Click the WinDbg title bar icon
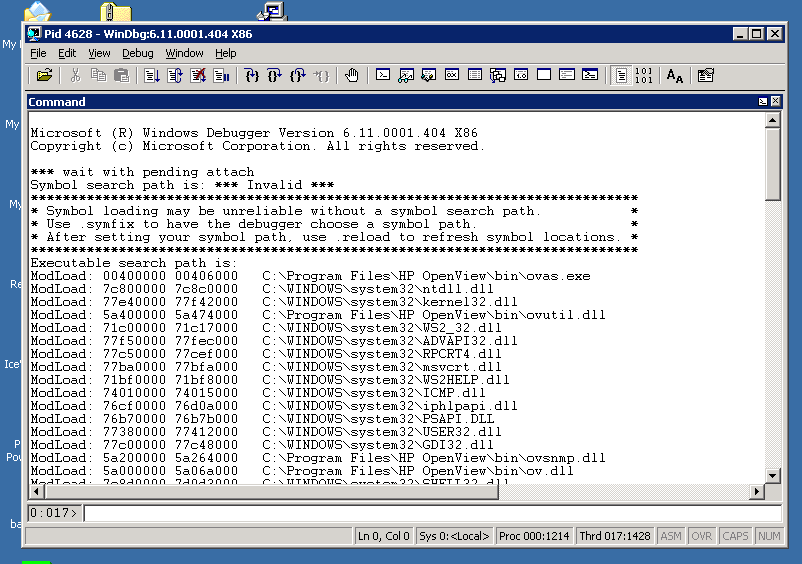The width and height of the screenshot is (802, 564). tap(34, 34)
